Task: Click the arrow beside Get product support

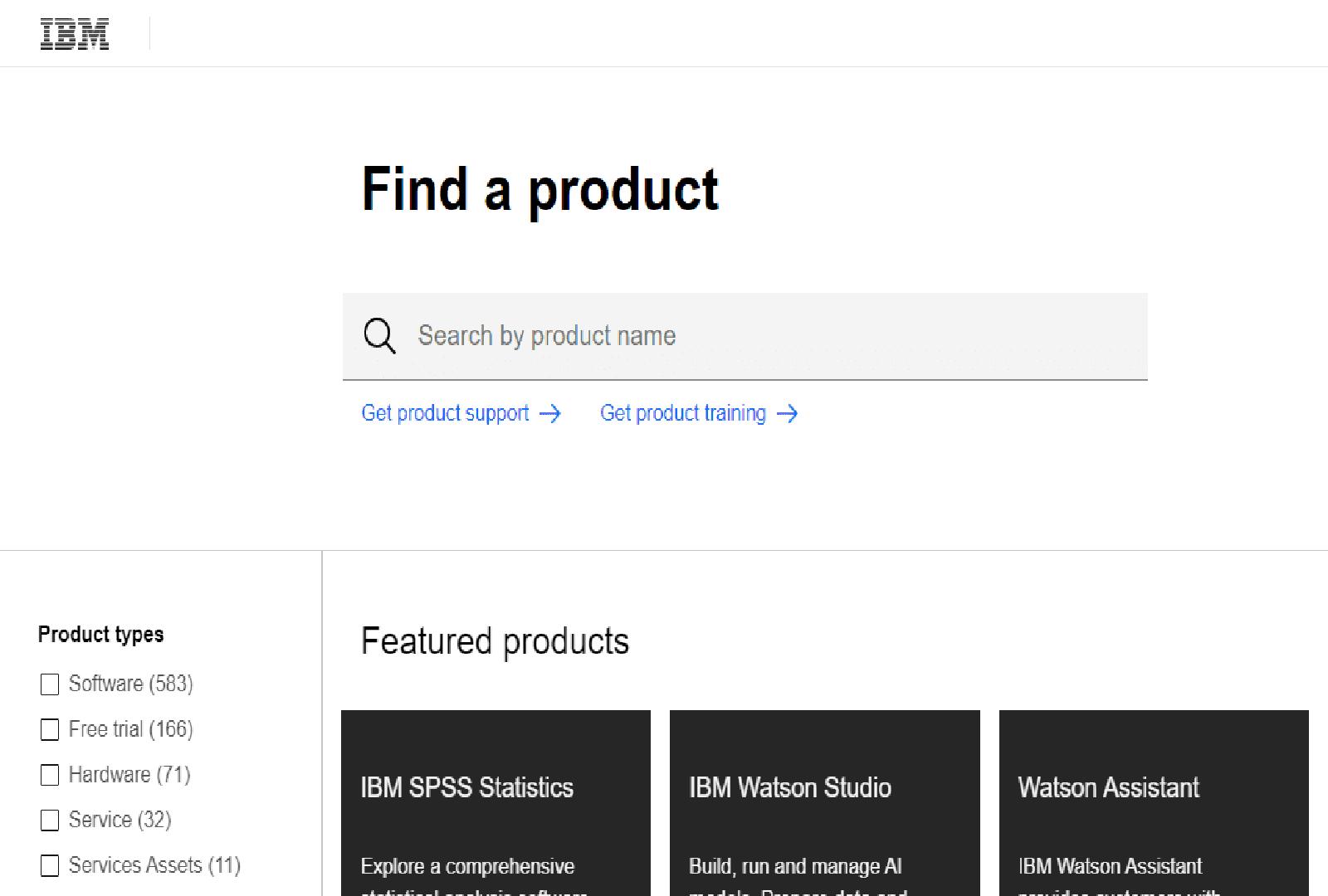Action: (x=550, y=414)
